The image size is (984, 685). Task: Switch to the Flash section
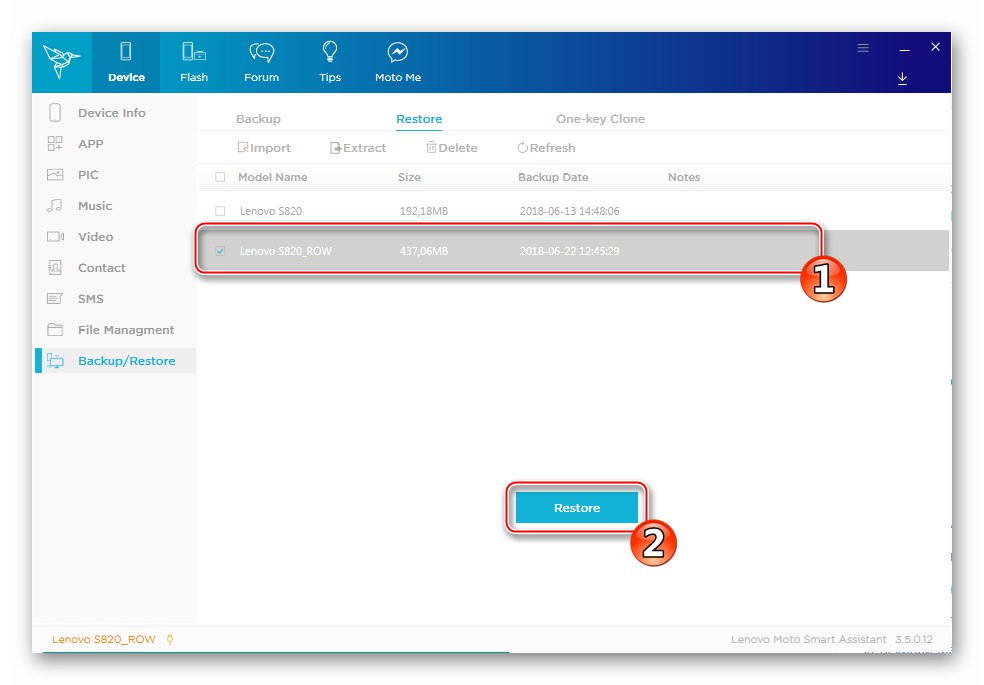pos(194,63)
